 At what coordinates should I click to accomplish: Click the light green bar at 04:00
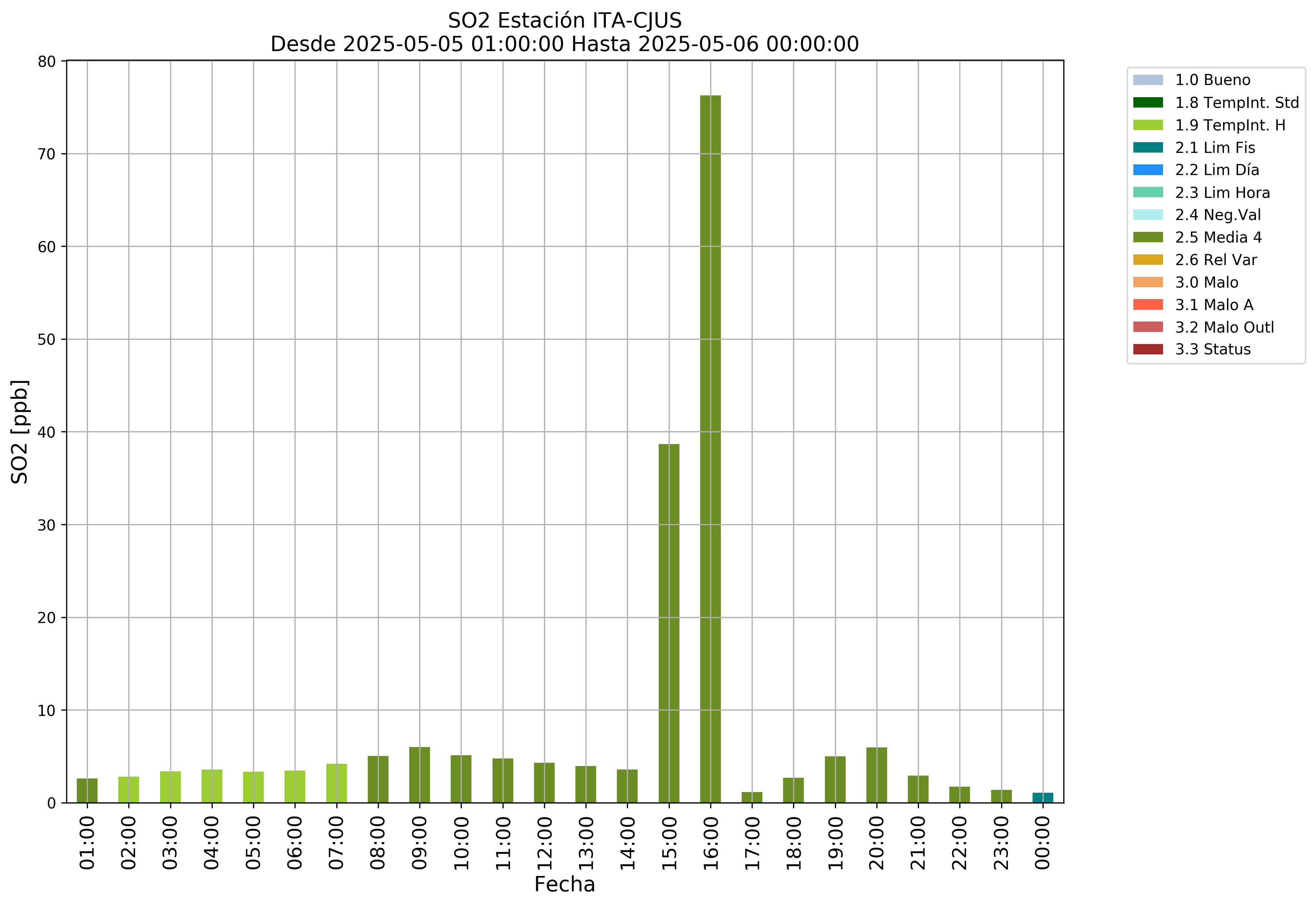211,786
